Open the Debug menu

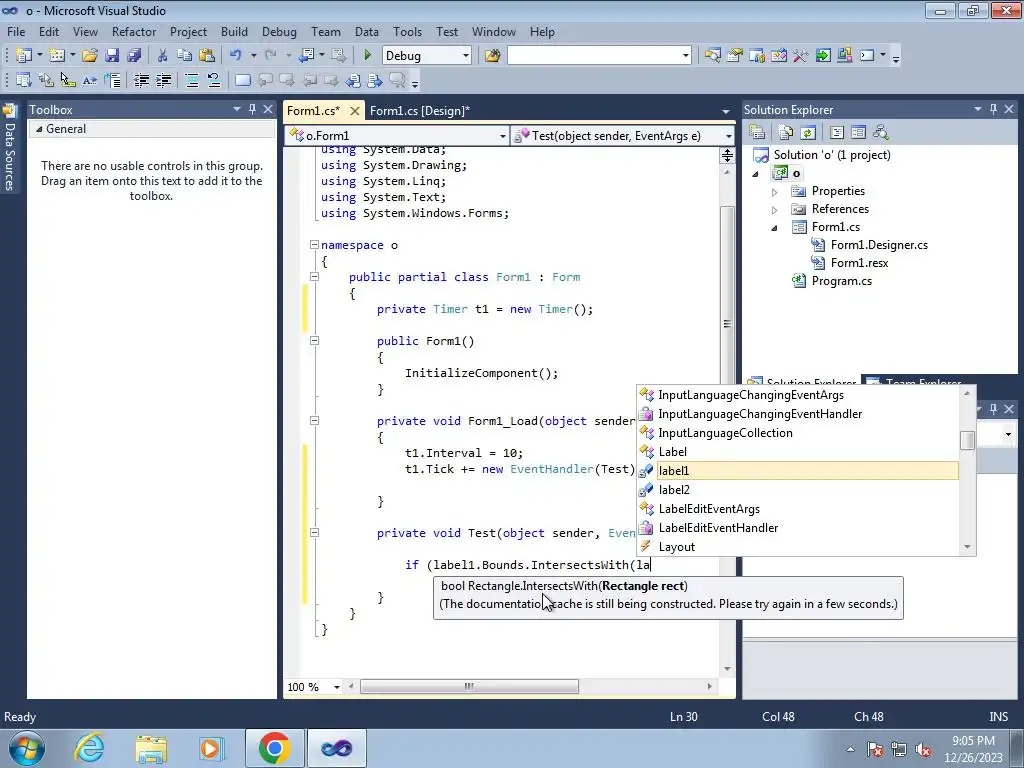click(x=279, y=31)
